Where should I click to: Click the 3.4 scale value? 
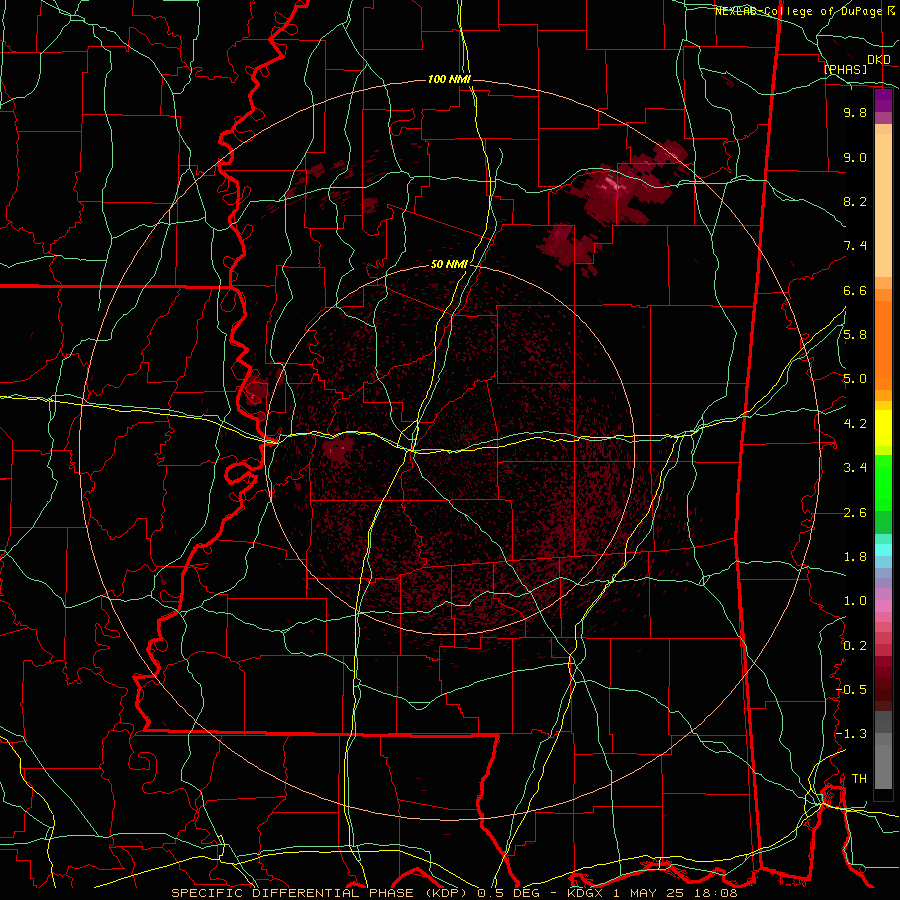(855, 468)
